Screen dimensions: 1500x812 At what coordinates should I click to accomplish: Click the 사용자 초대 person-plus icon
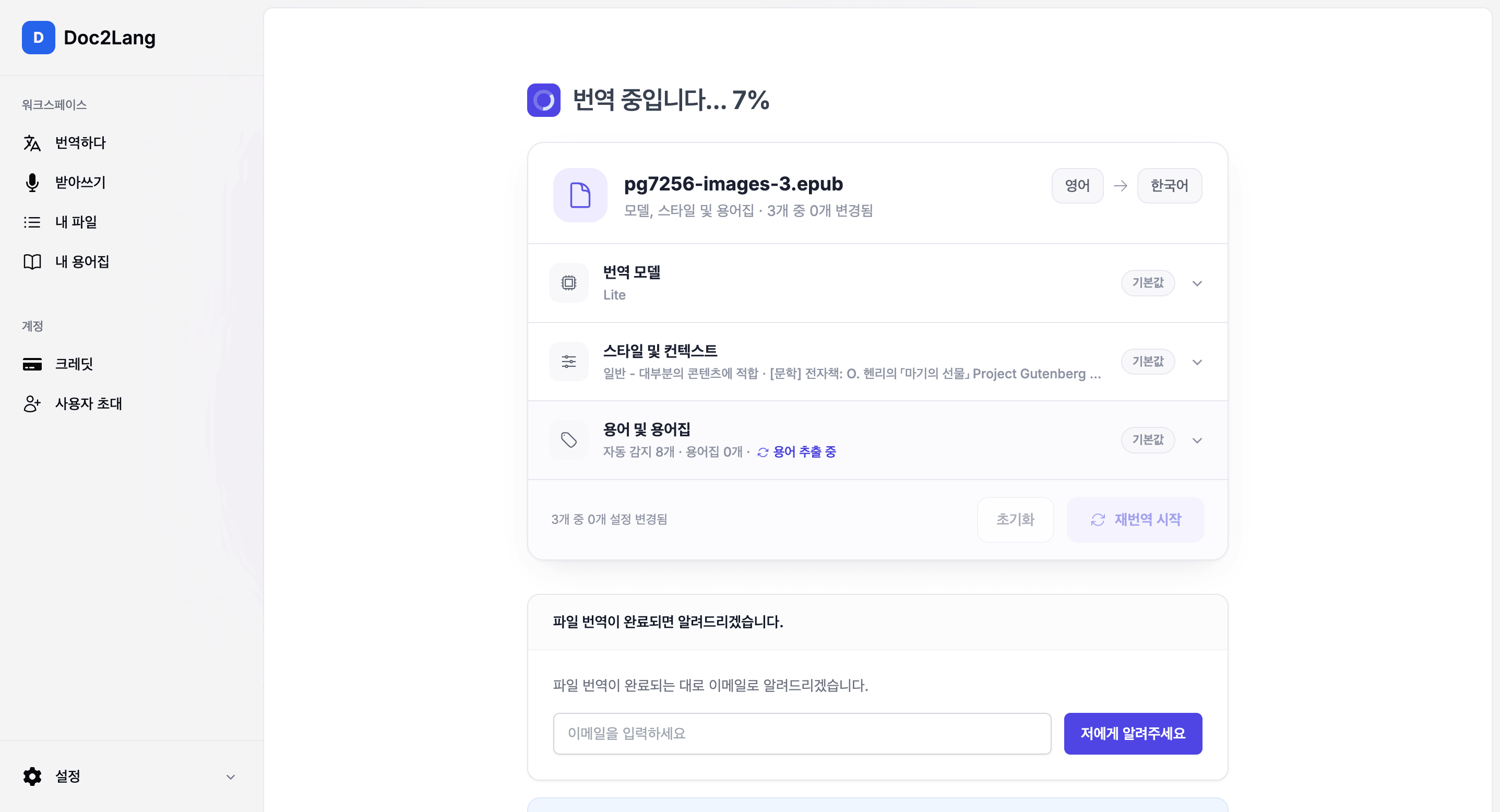(x=32, y=403)
